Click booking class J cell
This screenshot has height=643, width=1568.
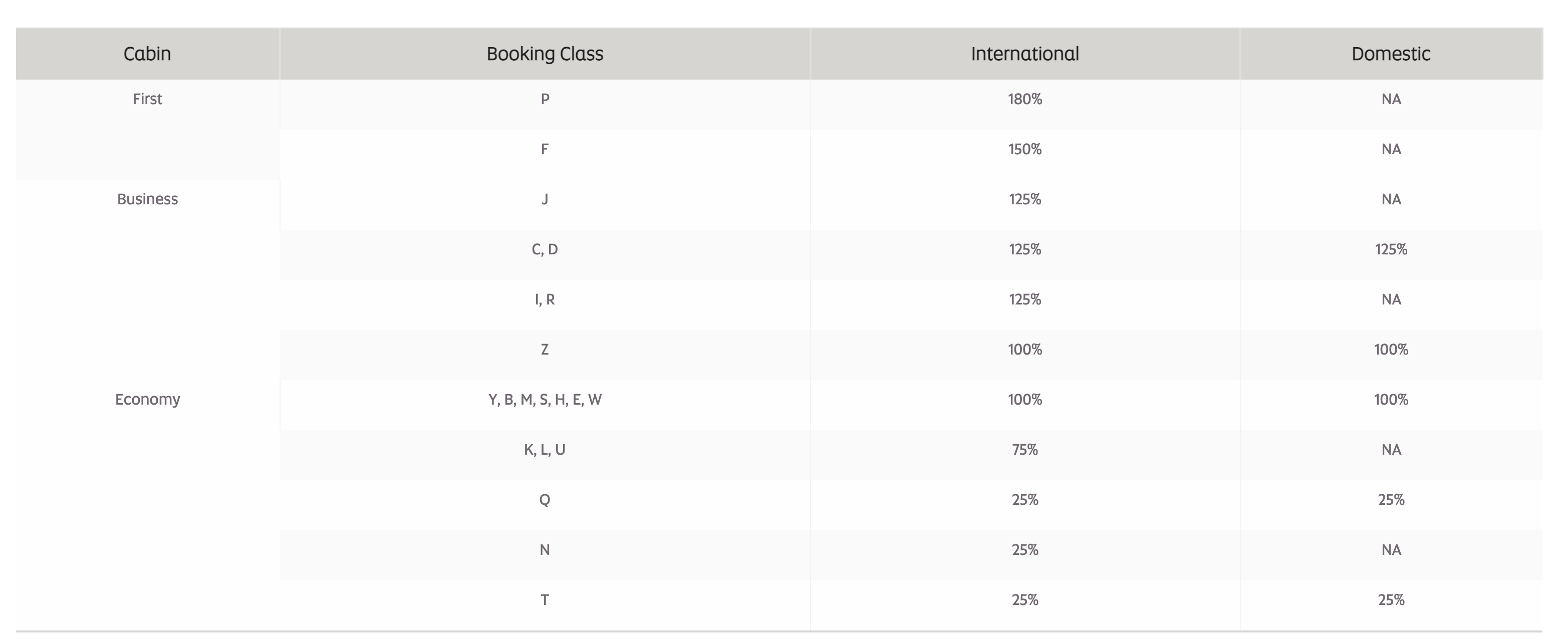(x=545, y=199)
